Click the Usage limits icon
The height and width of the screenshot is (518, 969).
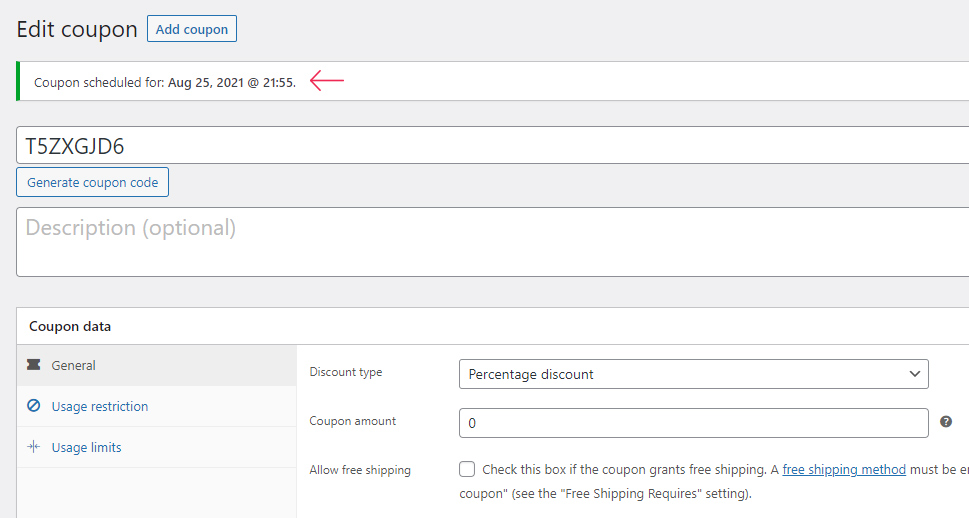pyautogui.click(x=34, y=447)
